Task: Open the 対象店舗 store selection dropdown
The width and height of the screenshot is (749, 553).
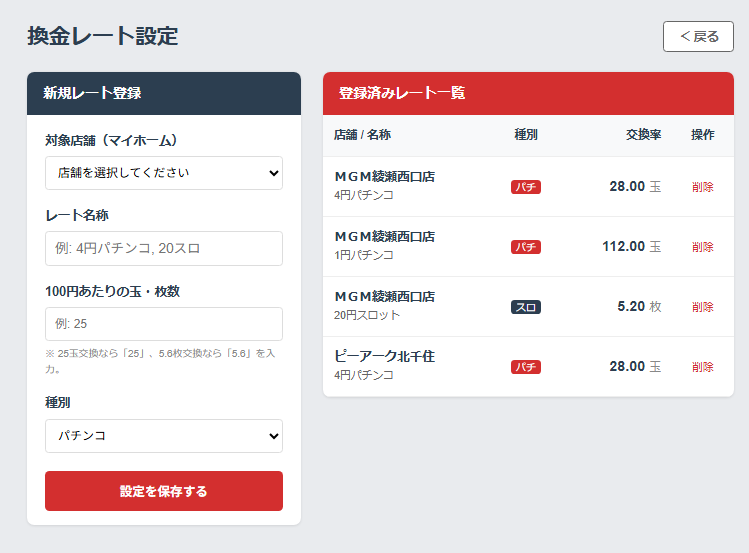Action: tap(164, 173)
